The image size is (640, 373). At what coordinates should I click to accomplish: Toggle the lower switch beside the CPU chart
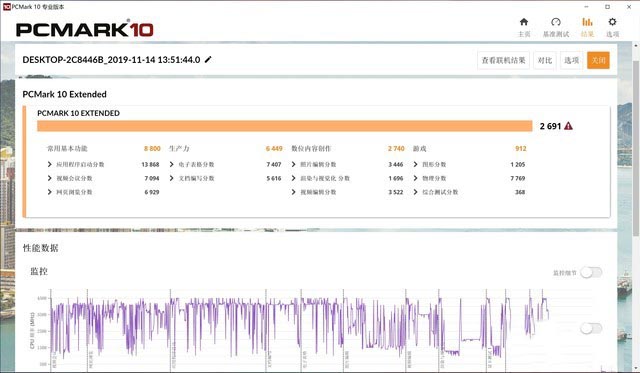point(591,328)
